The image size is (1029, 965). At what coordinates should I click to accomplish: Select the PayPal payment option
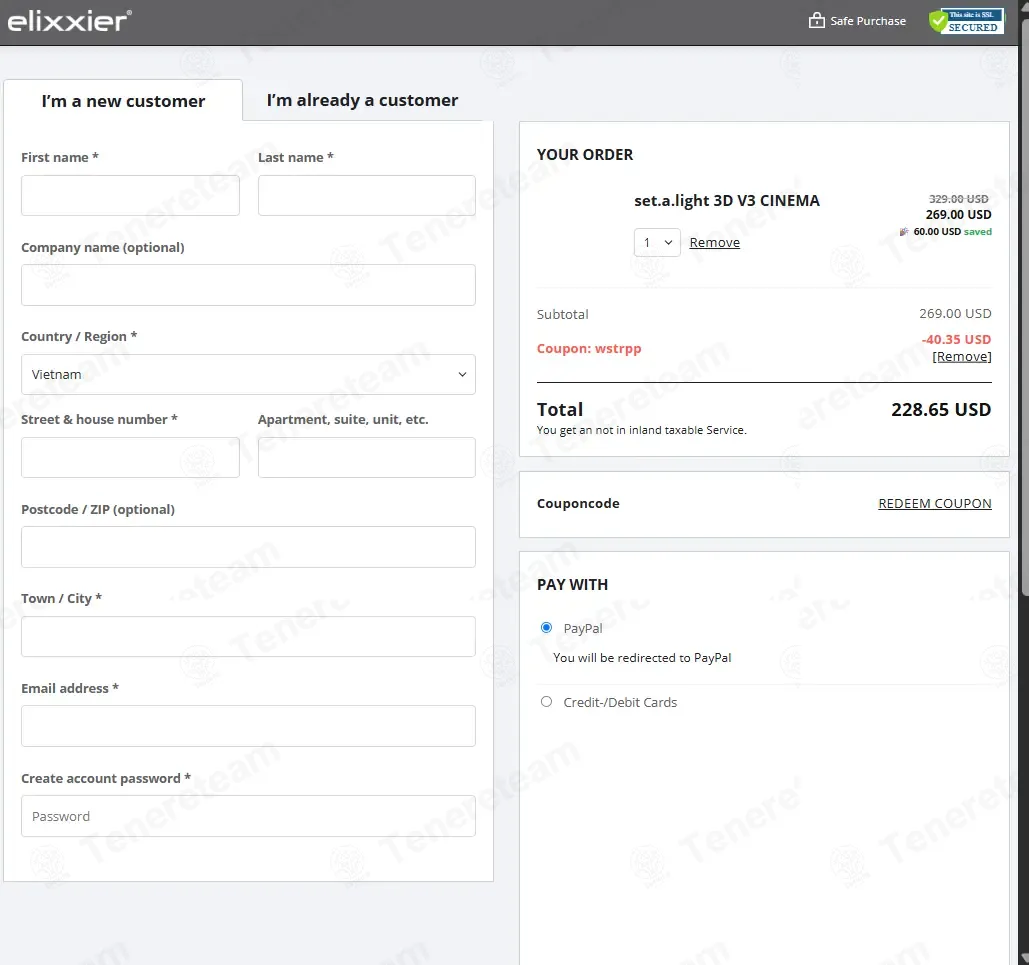[x=546, y=628]
